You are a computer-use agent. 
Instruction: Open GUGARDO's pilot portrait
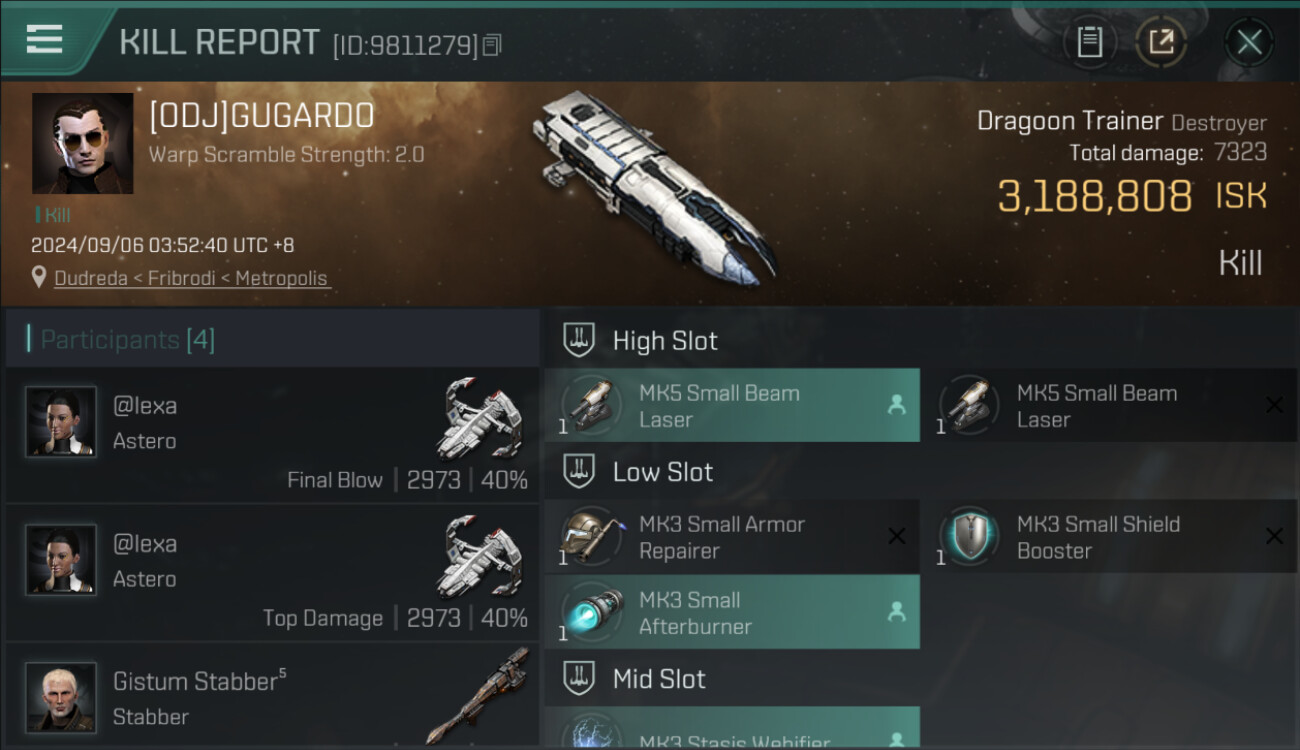click(x=82, y=143)
